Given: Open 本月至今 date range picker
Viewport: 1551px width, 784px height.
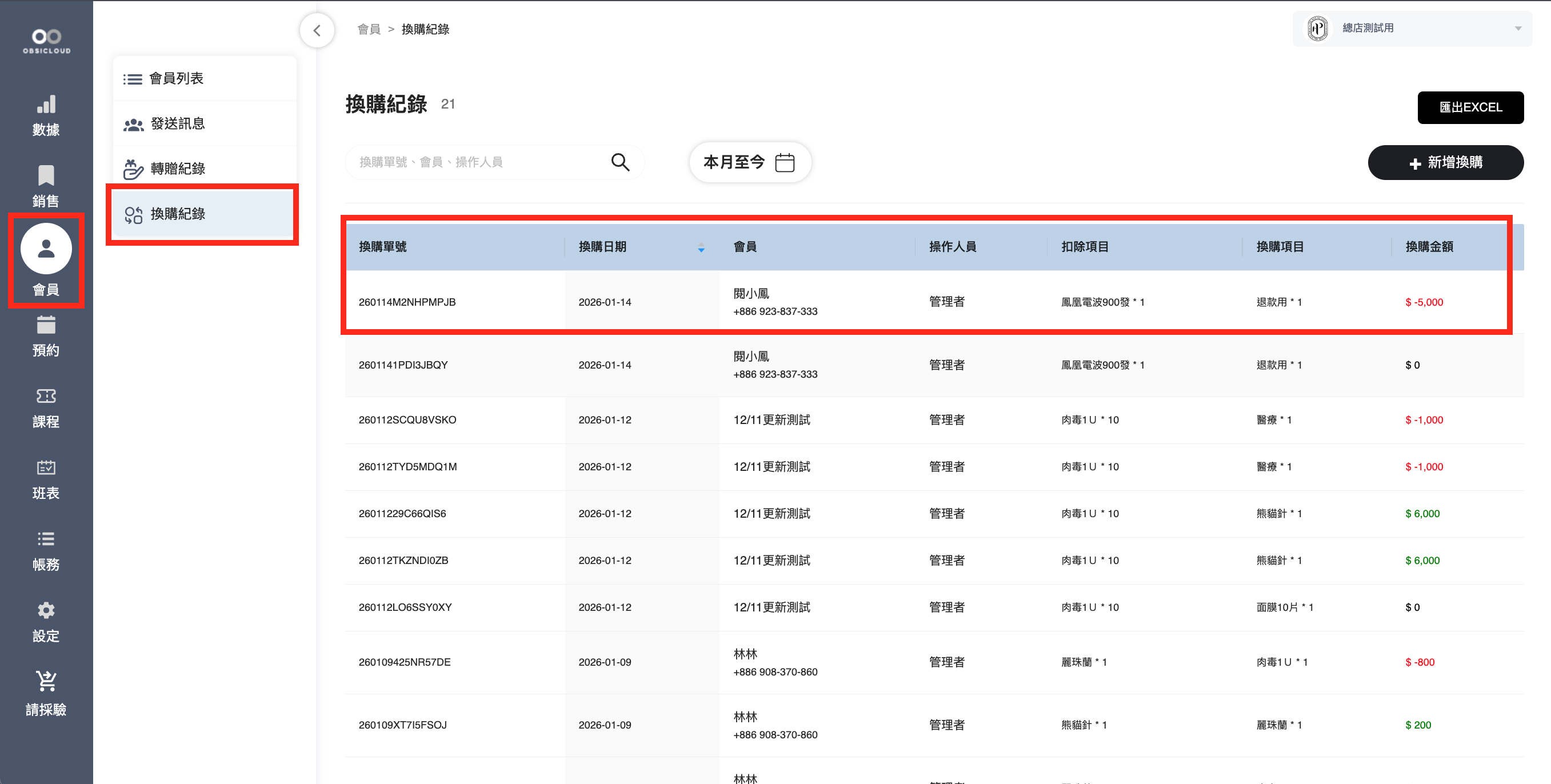Looking at the screenshot, I should click(749, 162).
